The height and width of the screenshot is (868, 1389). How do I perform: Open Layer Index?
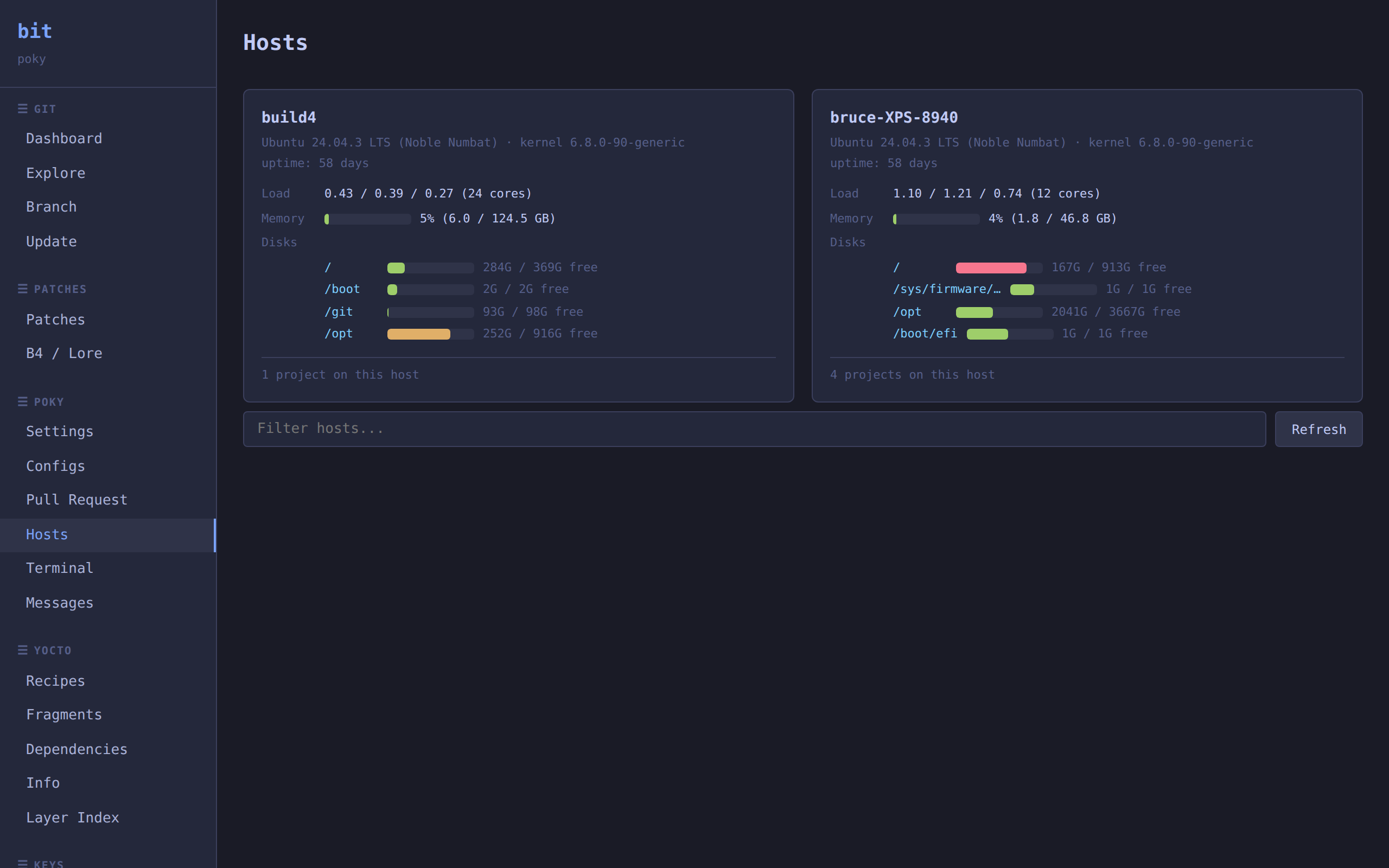[108, 818]
